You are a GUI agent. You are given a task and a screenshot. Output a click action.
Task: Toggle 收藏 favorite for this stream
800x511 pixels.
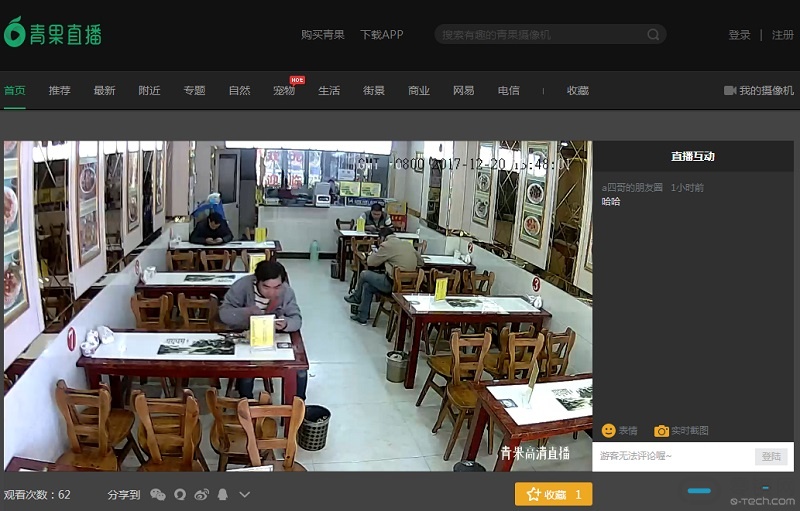point(553,495)
